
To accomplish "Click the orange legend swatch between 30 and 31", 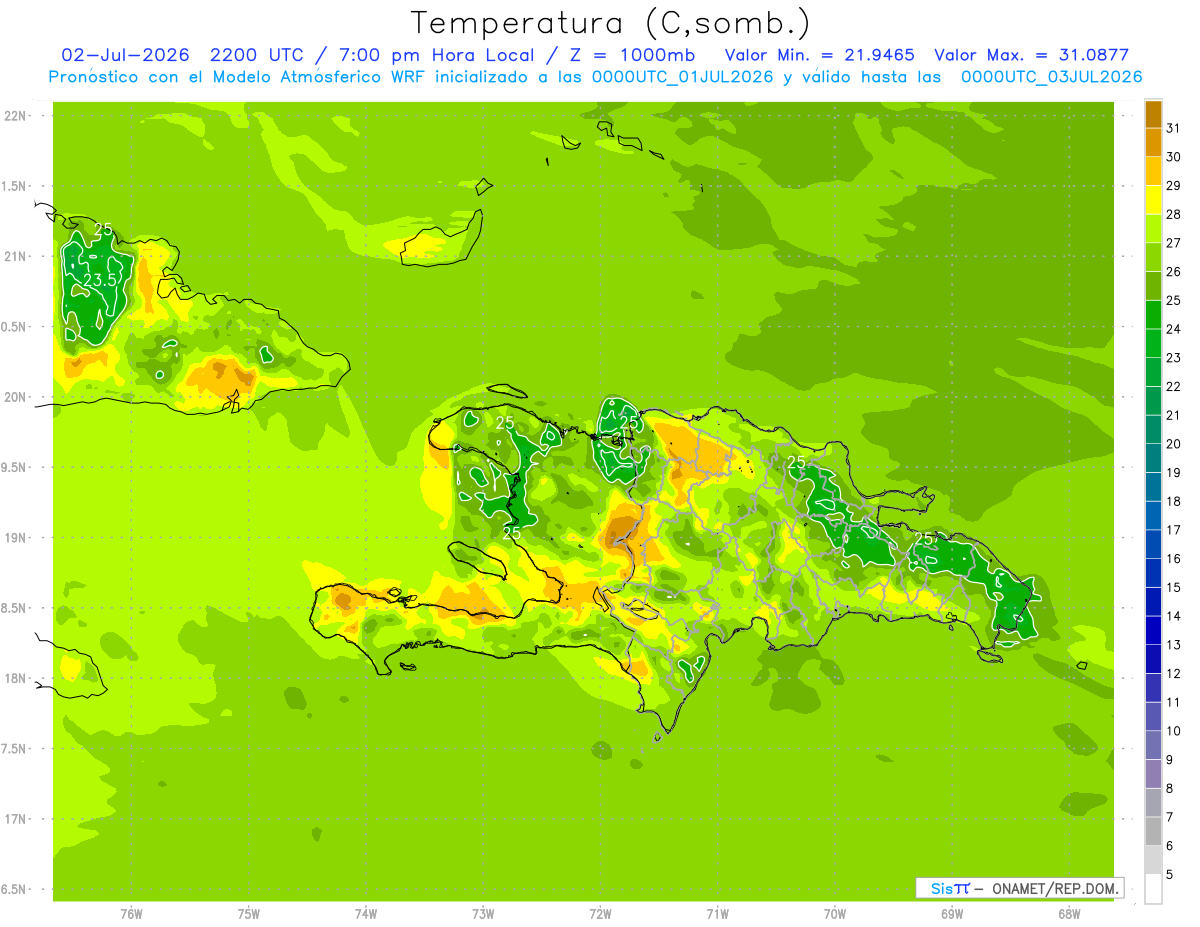I will point(1153,142).
